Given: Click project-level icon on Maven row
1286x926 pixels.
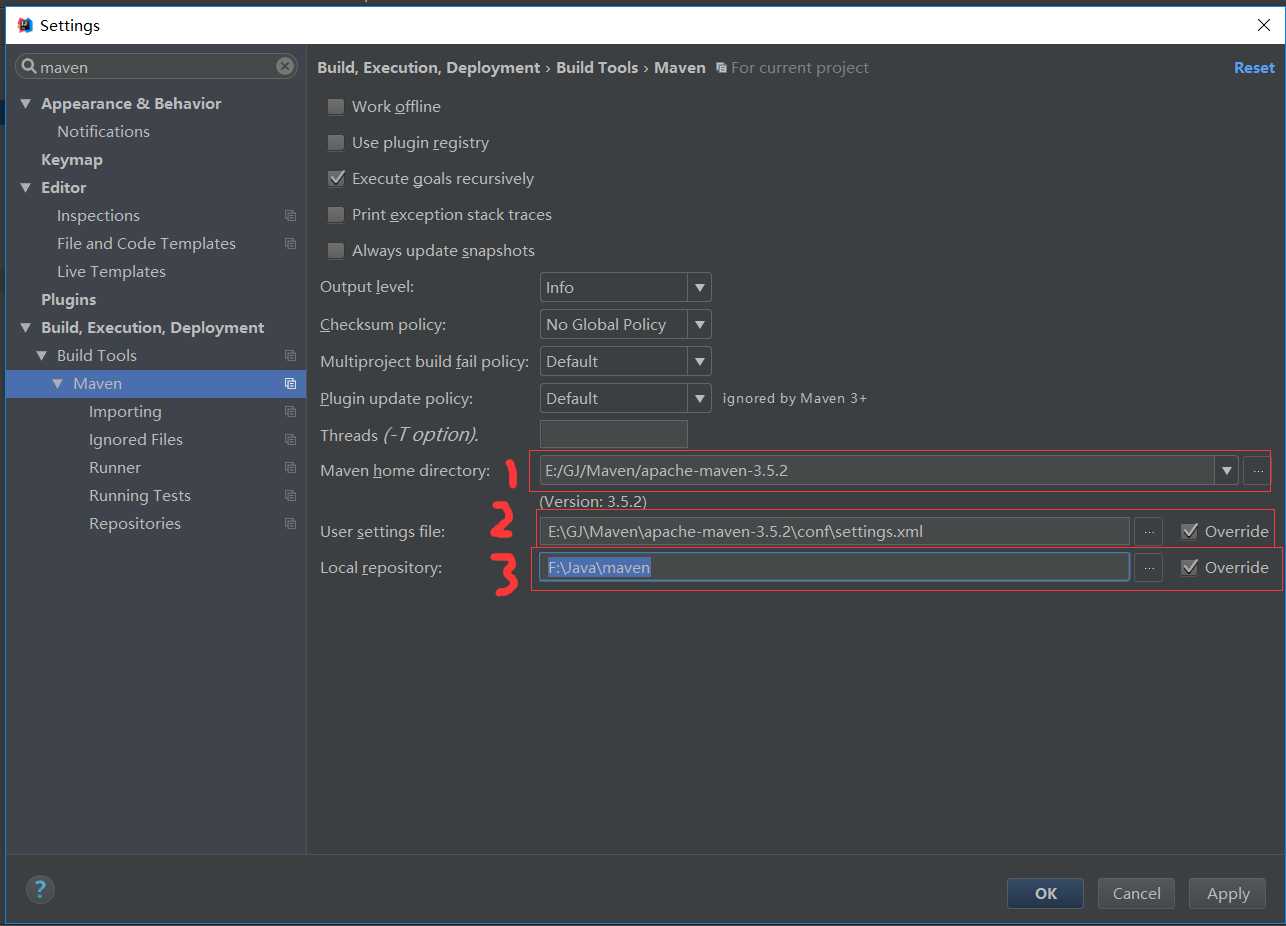Looking at the screenshot, I should pyautogui.click(x=290, y=384).
